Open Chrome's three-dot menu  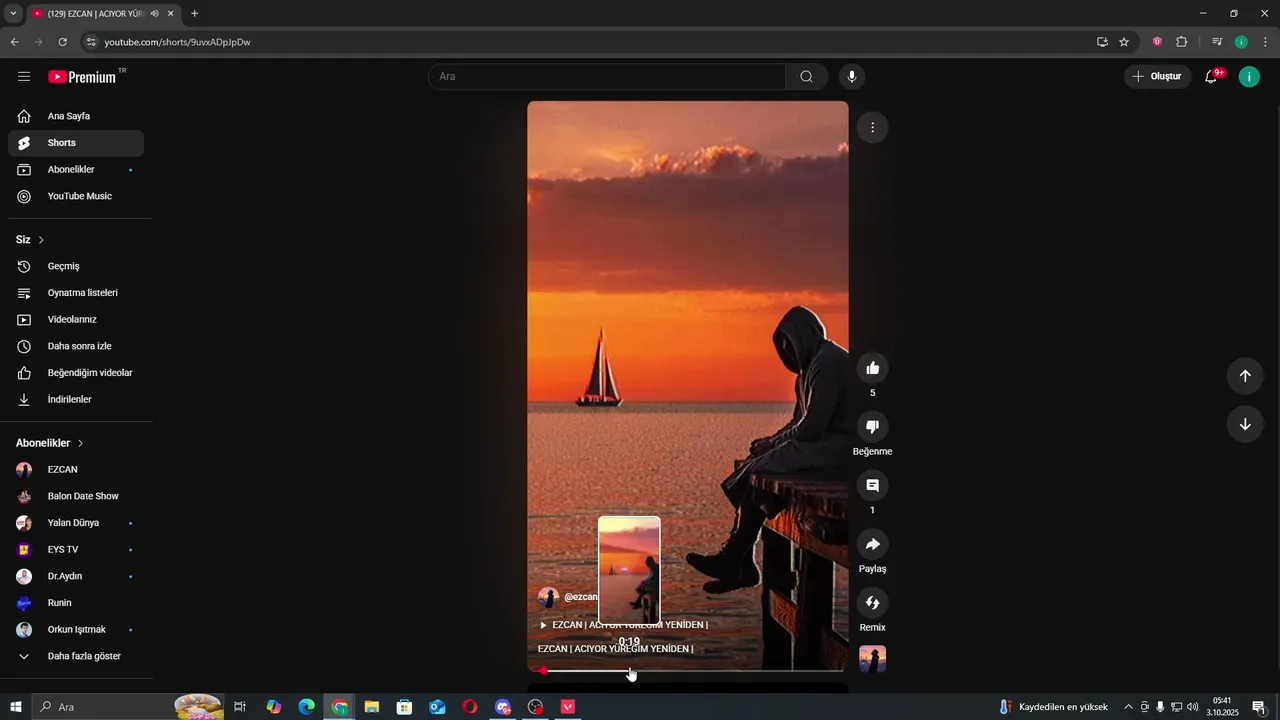1266,42
